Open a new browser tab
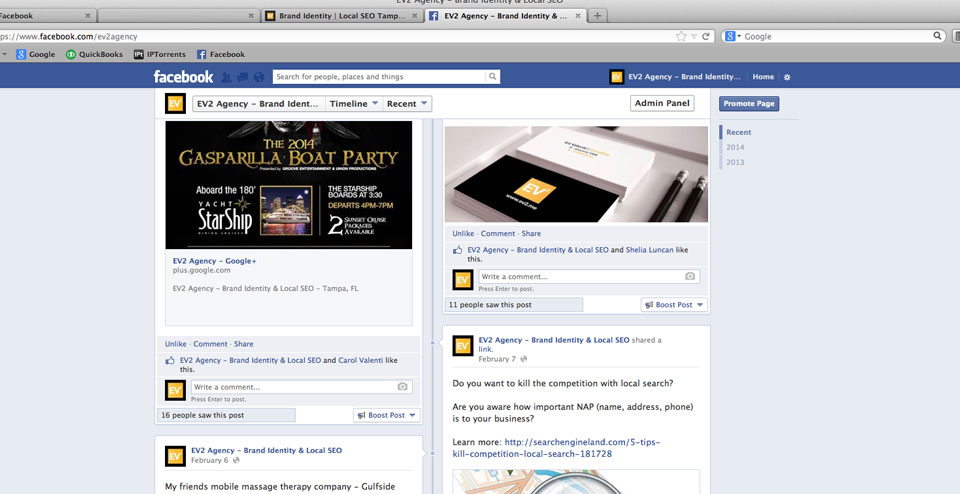 598,16
